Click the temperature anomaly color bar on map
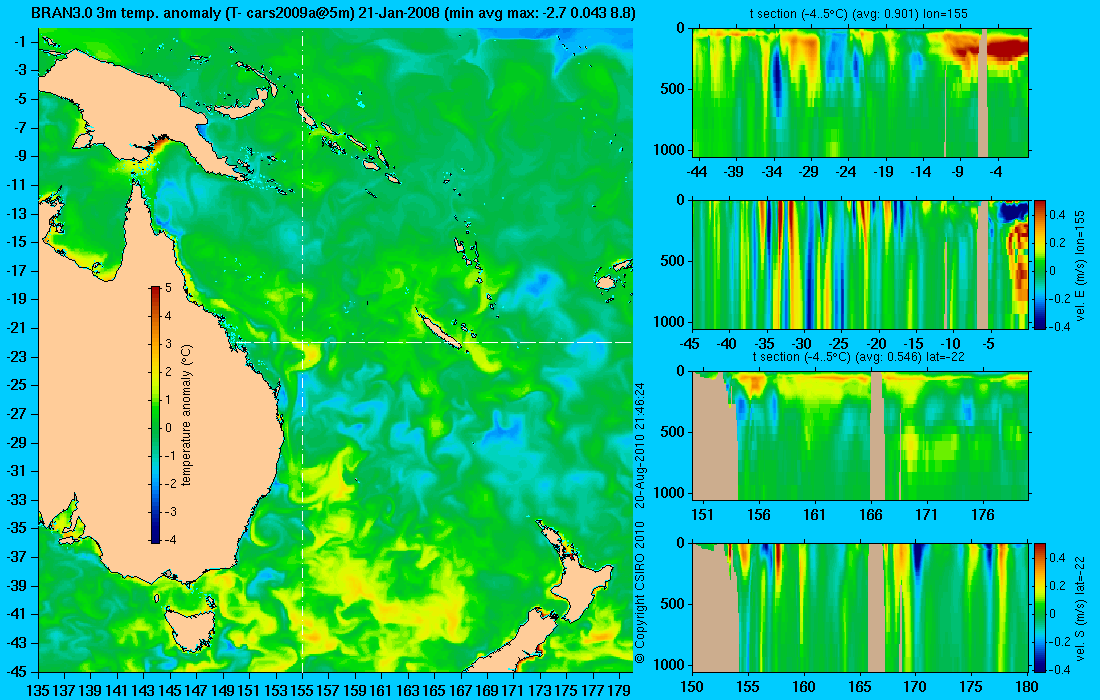 pos(155,415)
